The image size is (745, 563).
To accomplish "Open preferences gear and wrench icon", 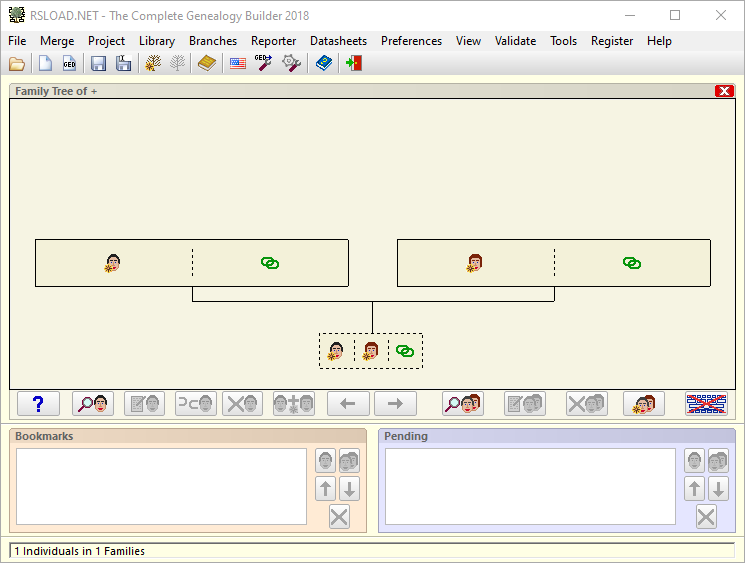I will pos(291,63).
